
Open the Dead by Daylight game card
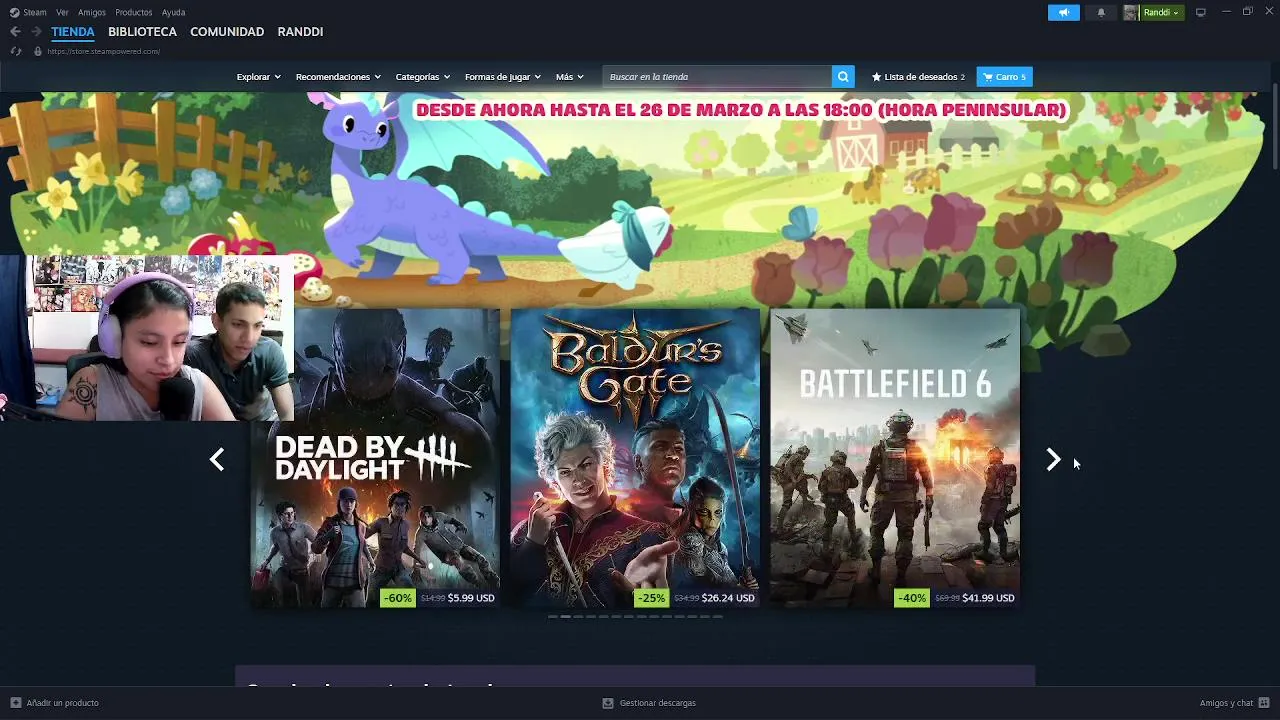[375, 458]
